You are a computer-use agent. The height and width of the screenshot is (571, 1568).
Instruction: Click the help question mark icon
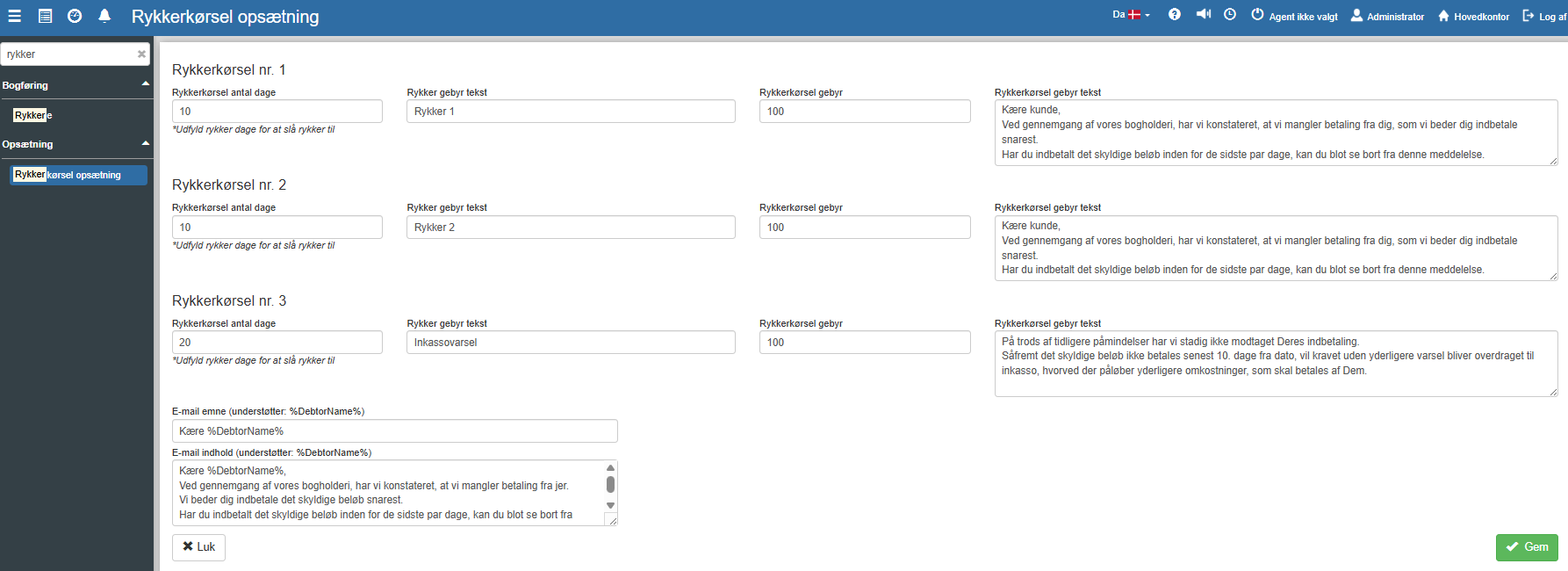pos(1175,15)
